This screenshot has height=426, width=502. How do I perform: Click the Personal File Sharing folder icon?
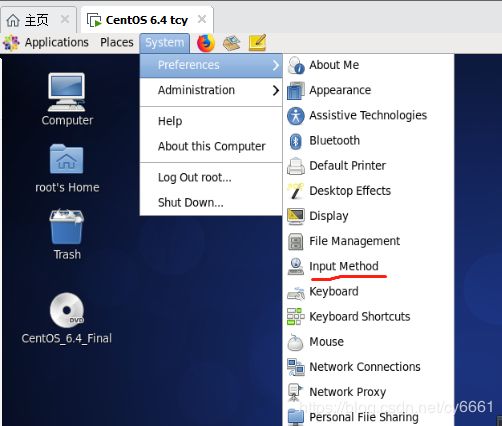point(296,417)
